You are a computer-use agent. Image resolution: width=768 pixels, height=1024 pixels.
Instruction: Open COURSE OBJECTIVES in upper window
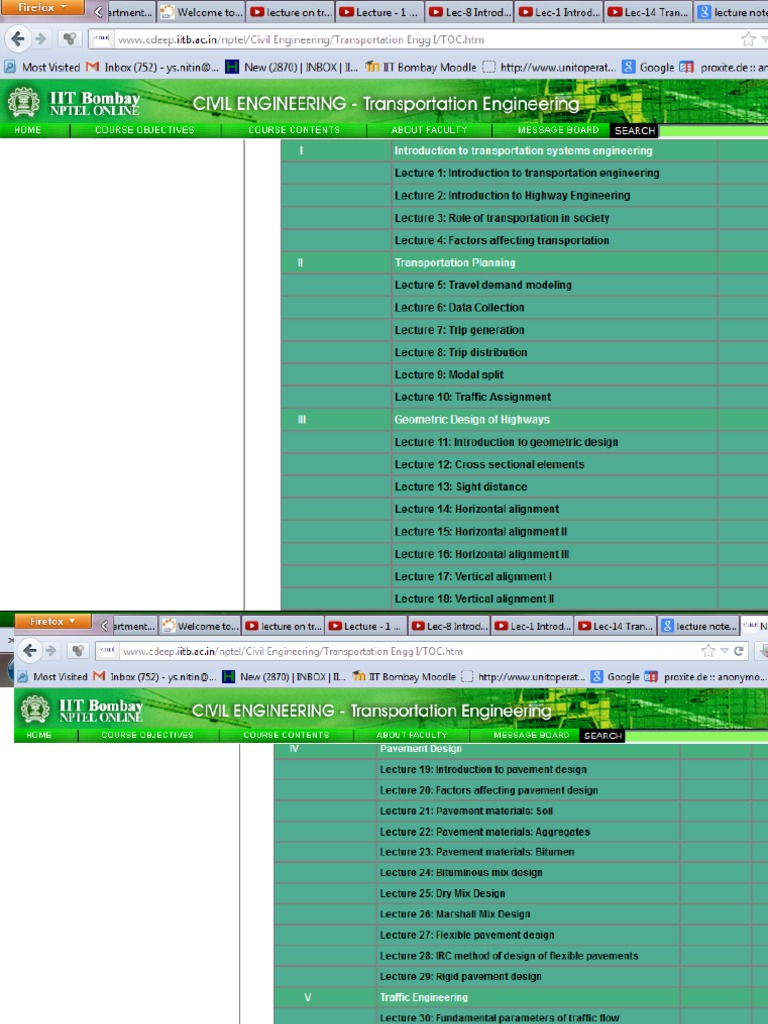(144, 130)
